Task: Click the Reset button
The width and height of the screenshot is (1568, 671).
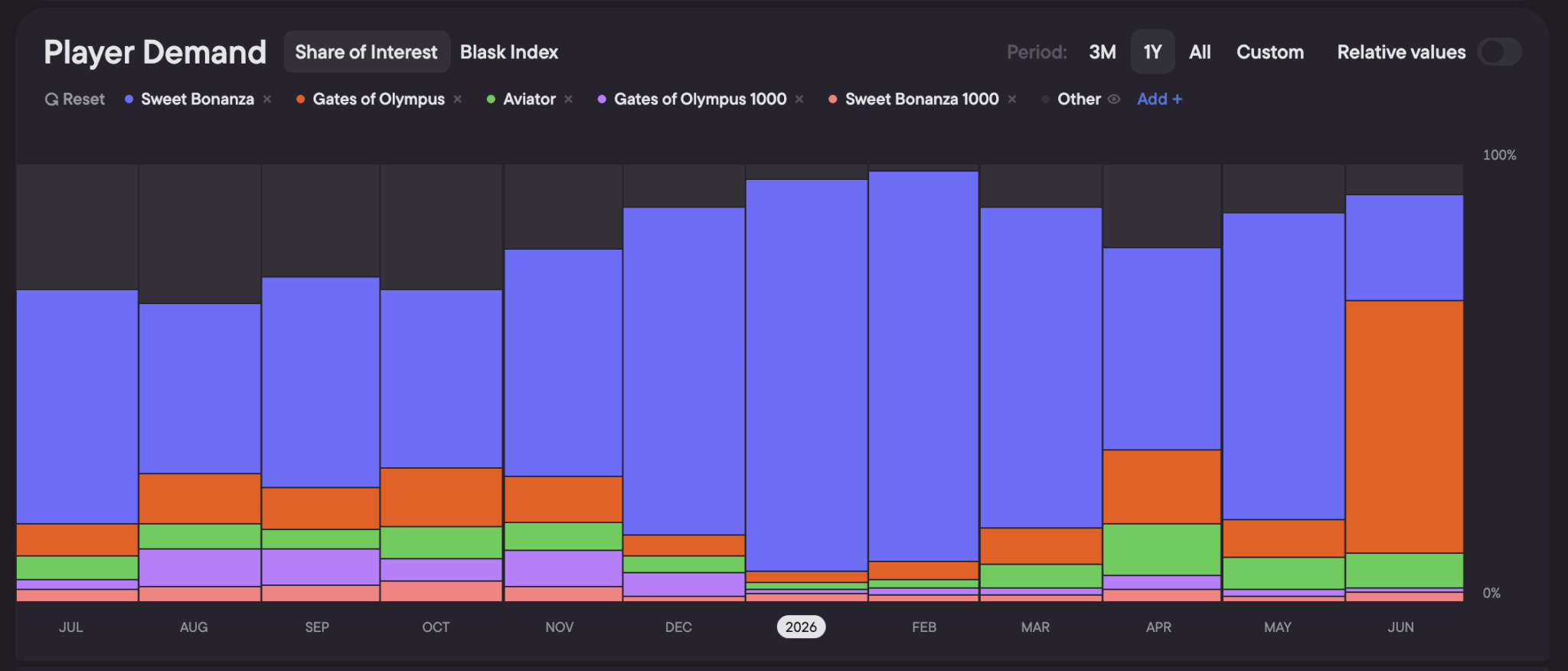Action: (x=74, y=99)
